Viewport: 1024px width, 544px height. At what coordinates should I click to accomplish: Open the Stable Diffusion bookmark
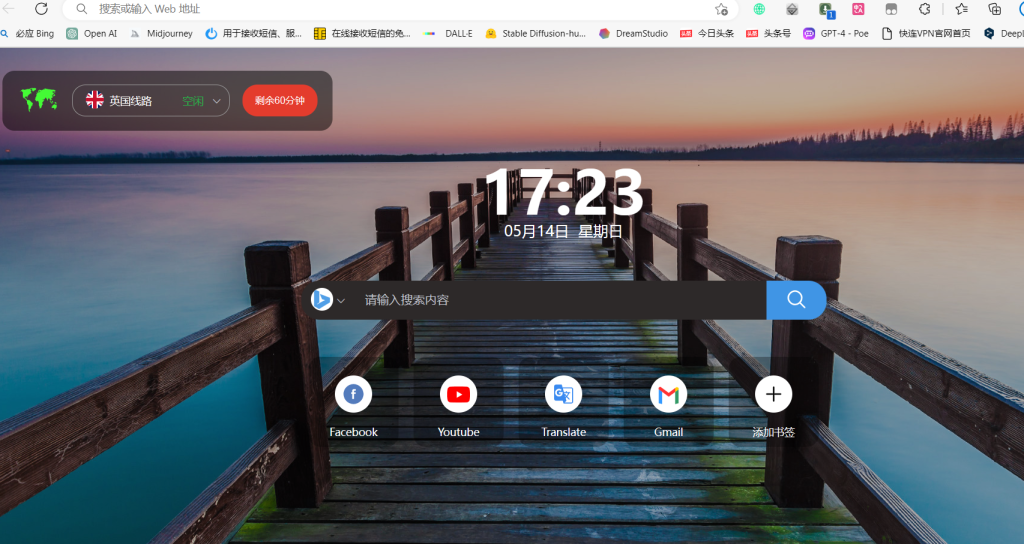click(536, 33)
